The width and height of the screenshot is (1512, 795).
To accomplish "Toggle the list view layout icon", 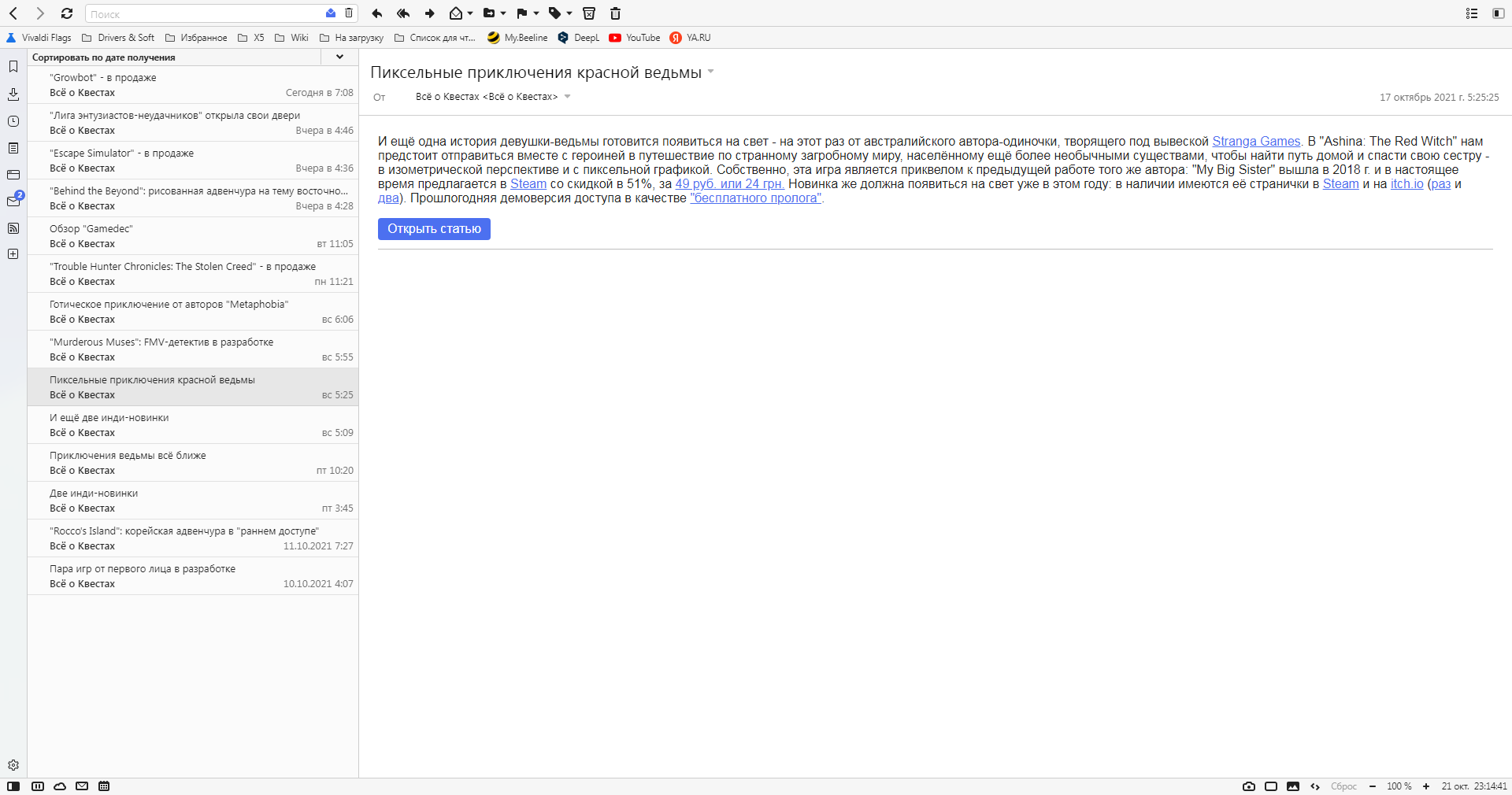I will [x=1472, y=13].
